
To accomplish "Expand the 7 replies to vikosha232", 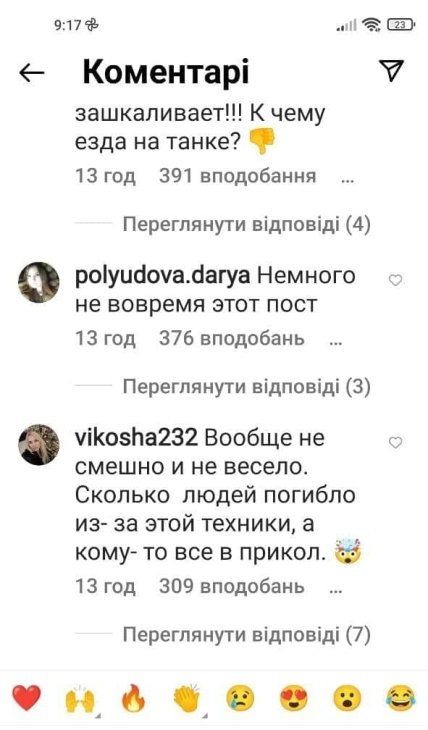I will (246, 634).
